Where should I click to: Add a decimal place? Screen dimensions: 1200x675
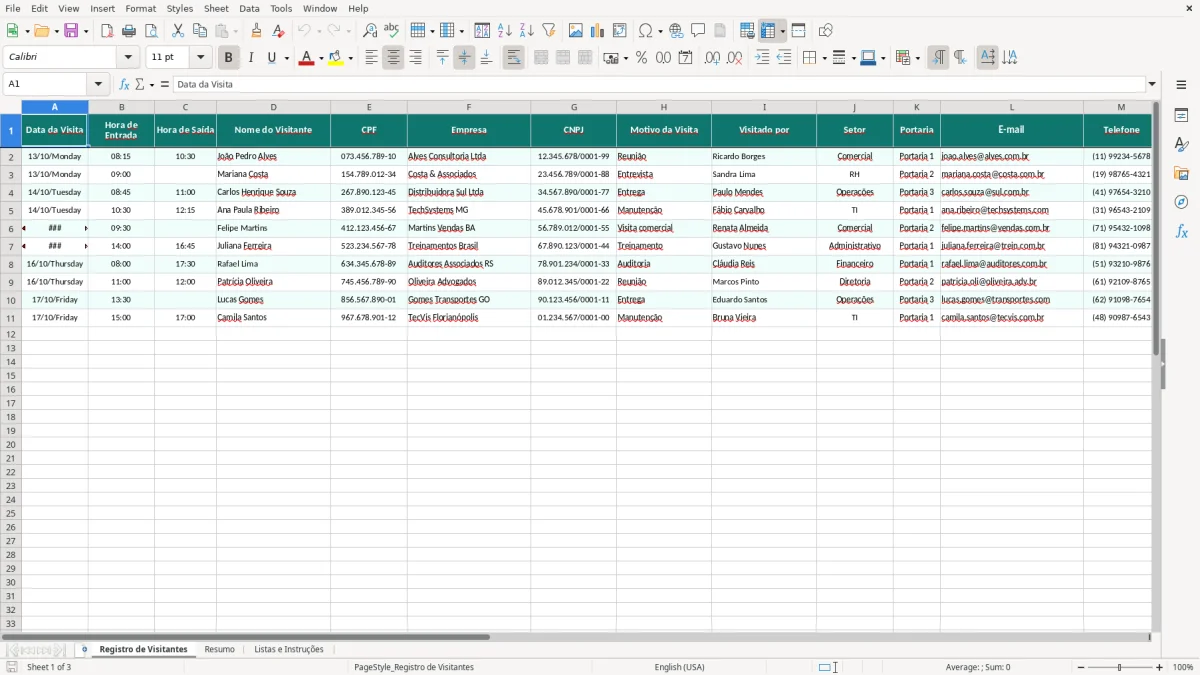tap(712, 58)
